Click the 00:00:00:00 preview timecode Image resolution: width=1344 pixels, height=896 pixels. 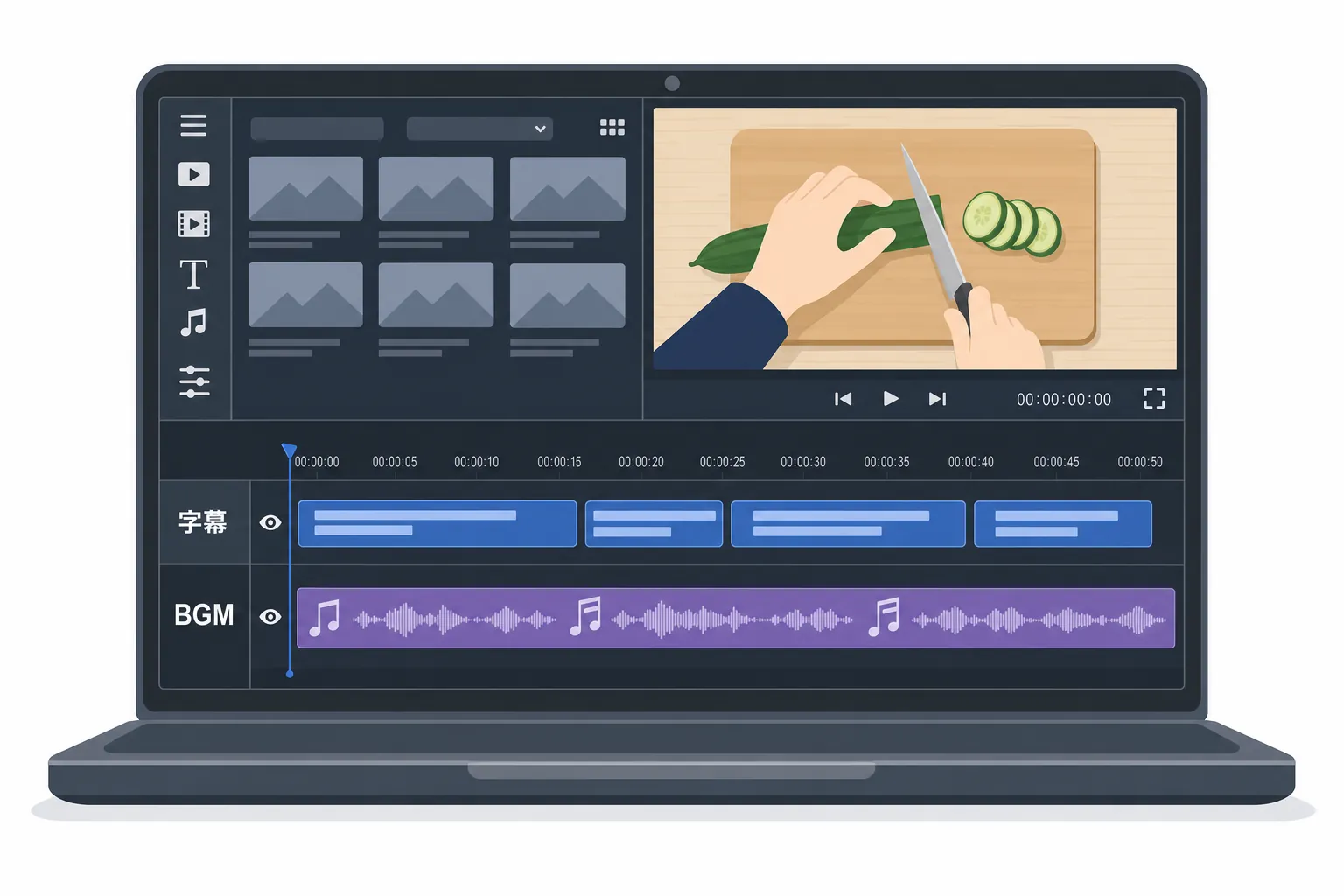[1064, 400]
